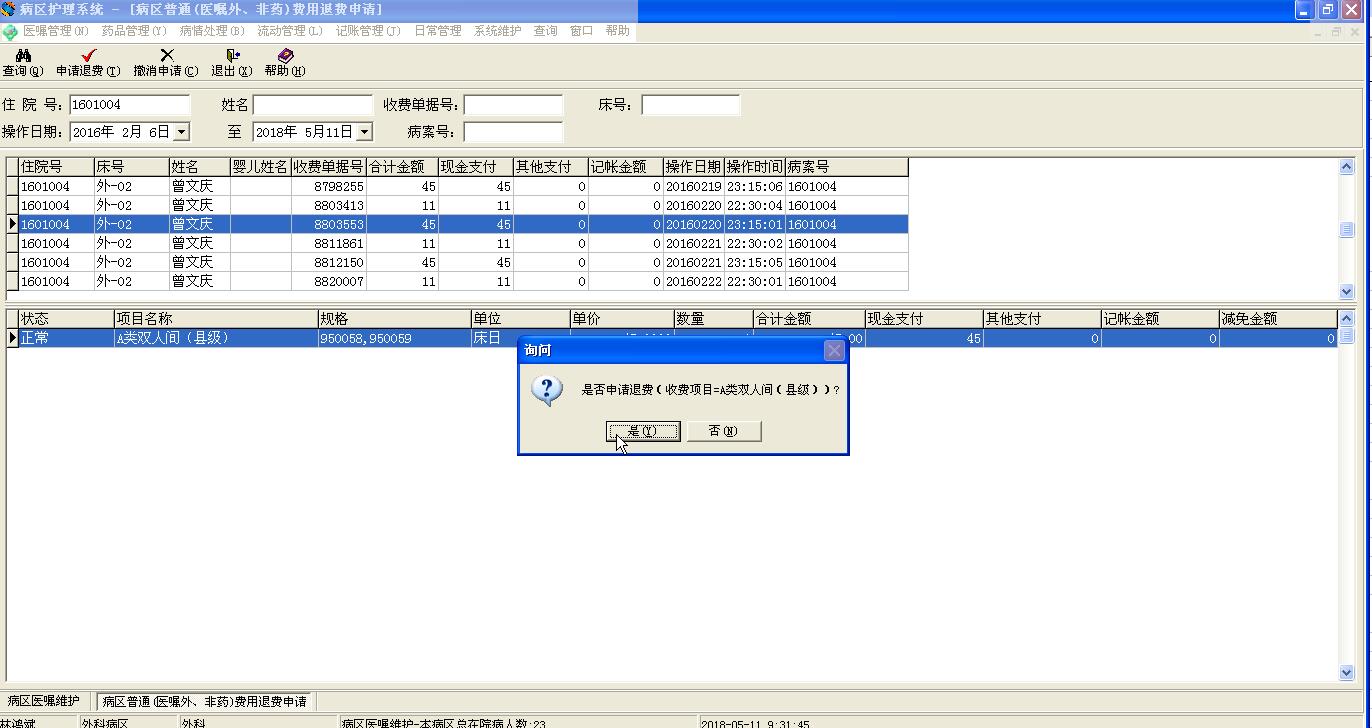Open the 系统维护 menu
The height and width of the screenshot is (728, 1372).
coord(498,31)
